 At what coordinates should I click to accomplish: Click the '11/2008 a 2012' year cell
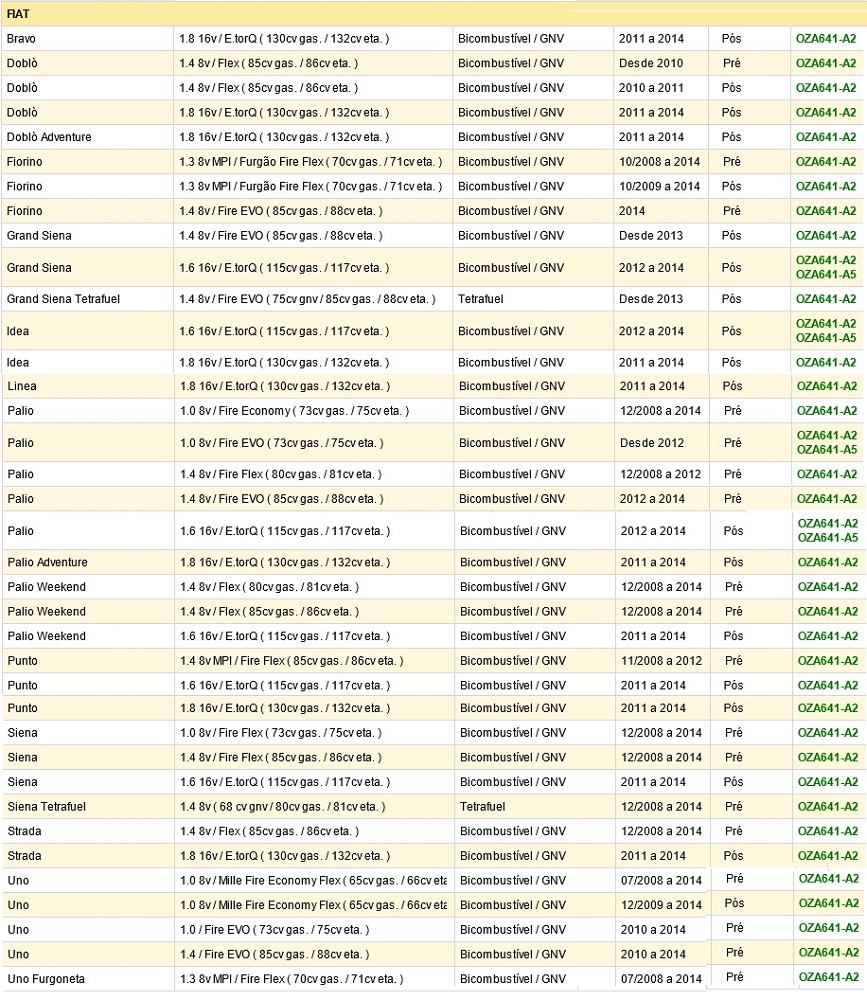click(x=661, y=661)
